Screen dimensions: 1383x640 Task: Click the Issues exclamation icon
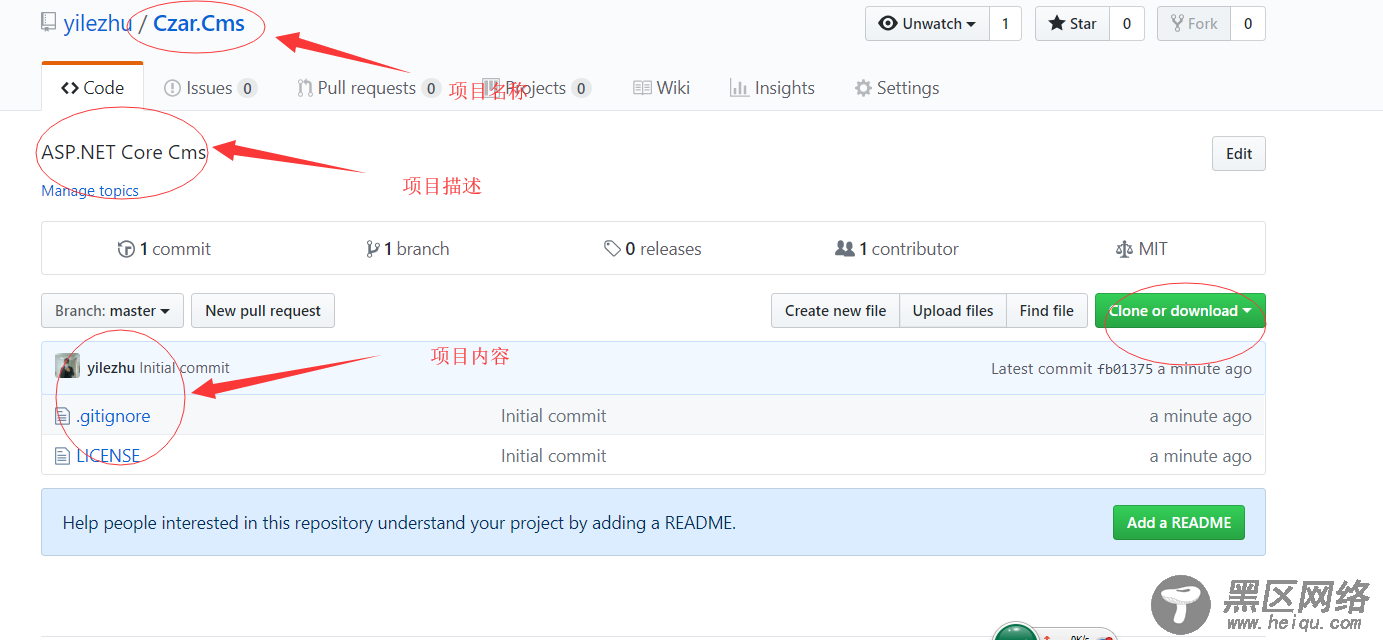(x=172, y=88)
